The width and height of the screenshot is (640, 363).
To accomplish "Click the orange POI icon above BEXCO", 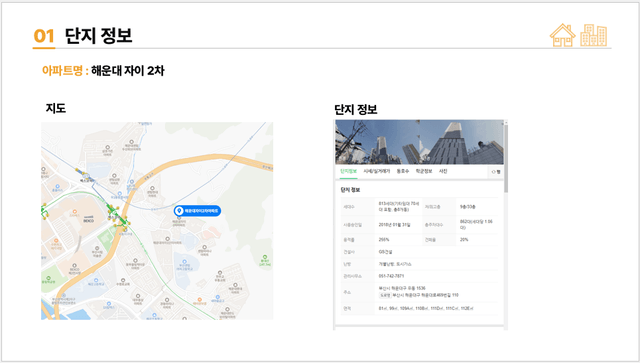I will tap(74, 211).
